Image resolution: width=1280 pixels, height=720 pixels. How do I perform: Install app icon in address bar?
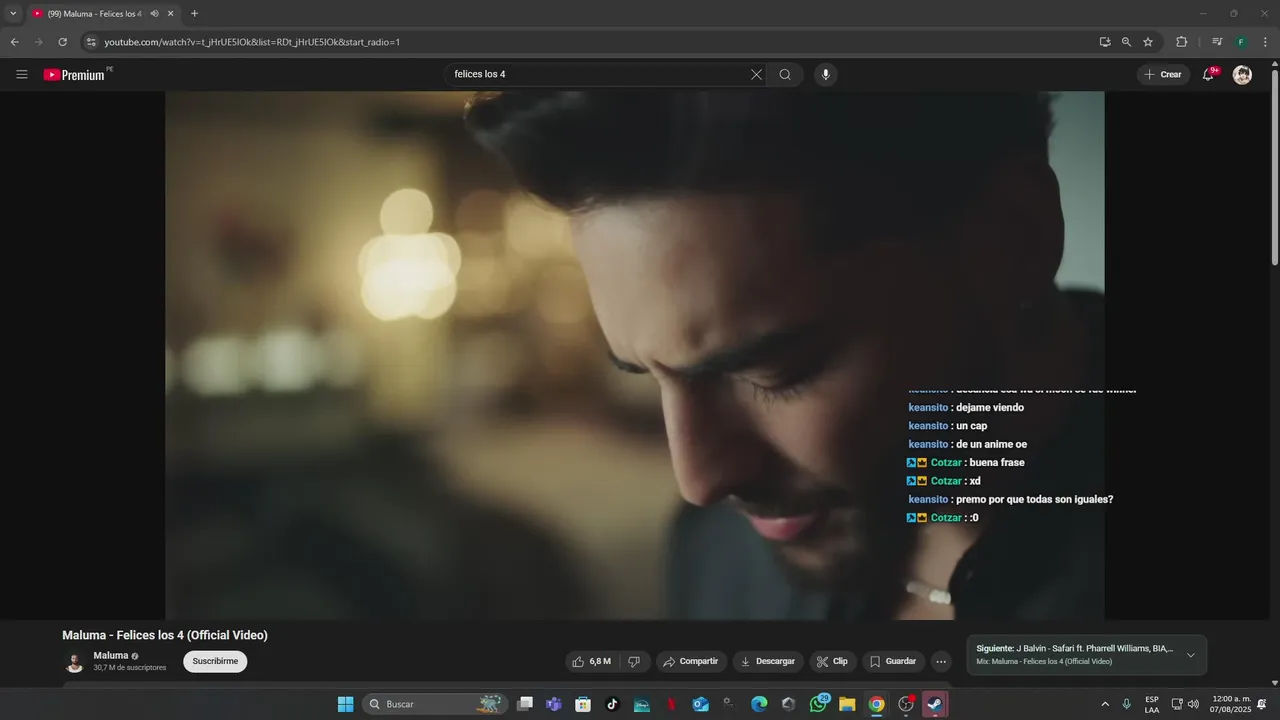[1105, 42]
